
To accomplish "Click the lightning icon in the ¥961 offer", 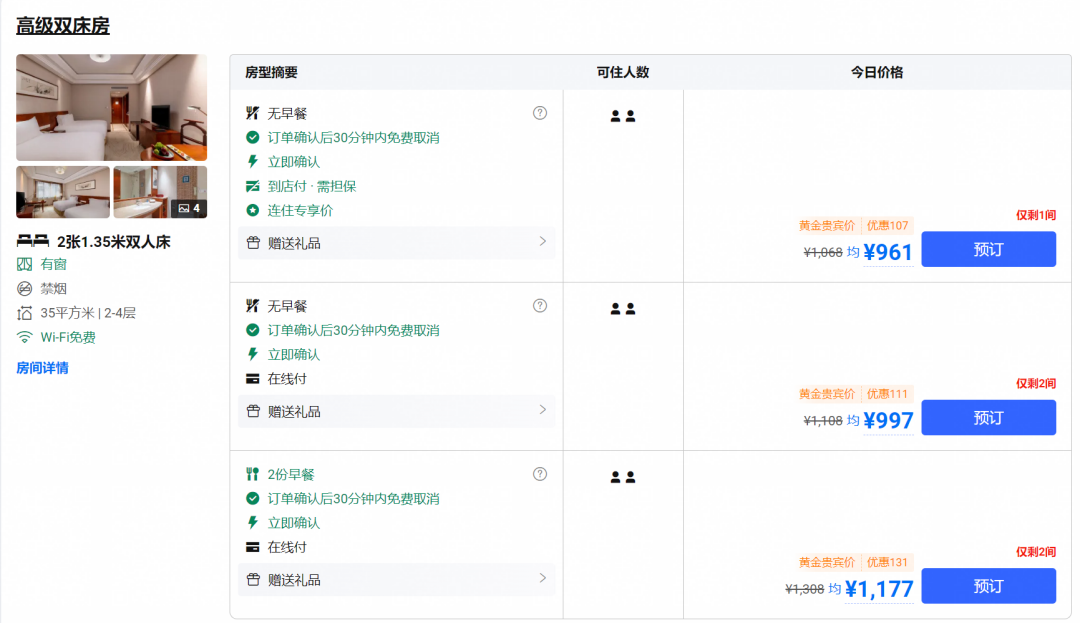I will coord(253,161).
